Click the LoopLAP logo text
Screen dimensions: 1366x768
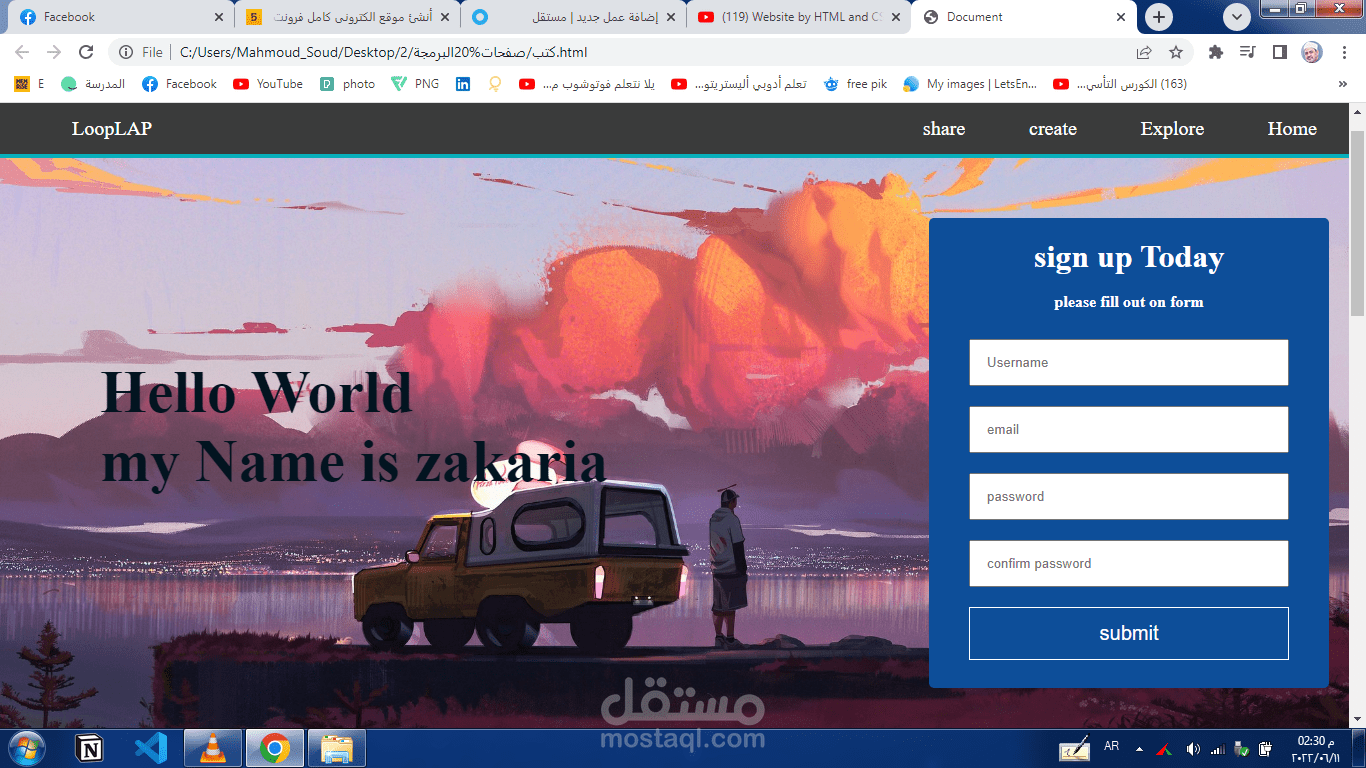[112, 129]
